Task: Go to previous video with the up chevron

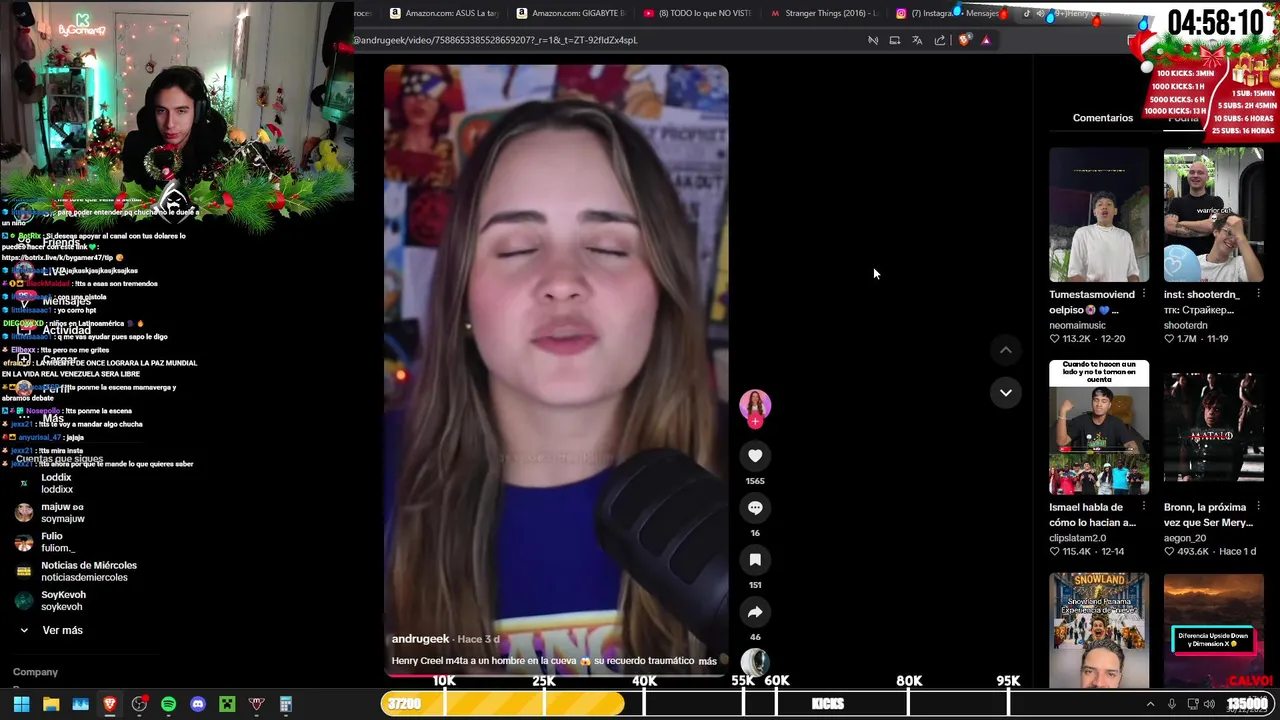Action: 1006,350
